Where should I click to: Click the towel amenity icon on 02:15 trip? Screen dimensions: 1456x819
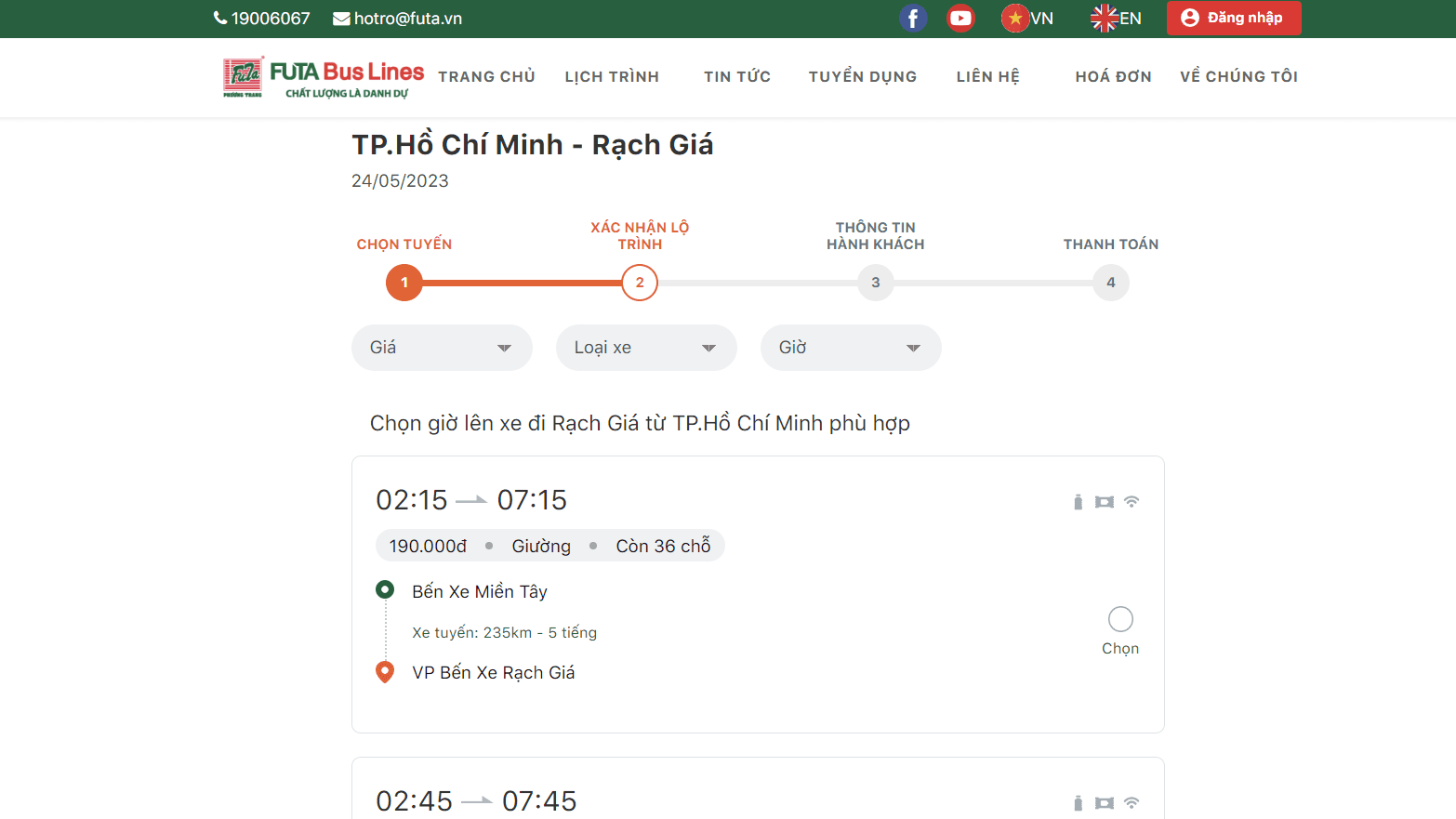tap(1104, 502)
